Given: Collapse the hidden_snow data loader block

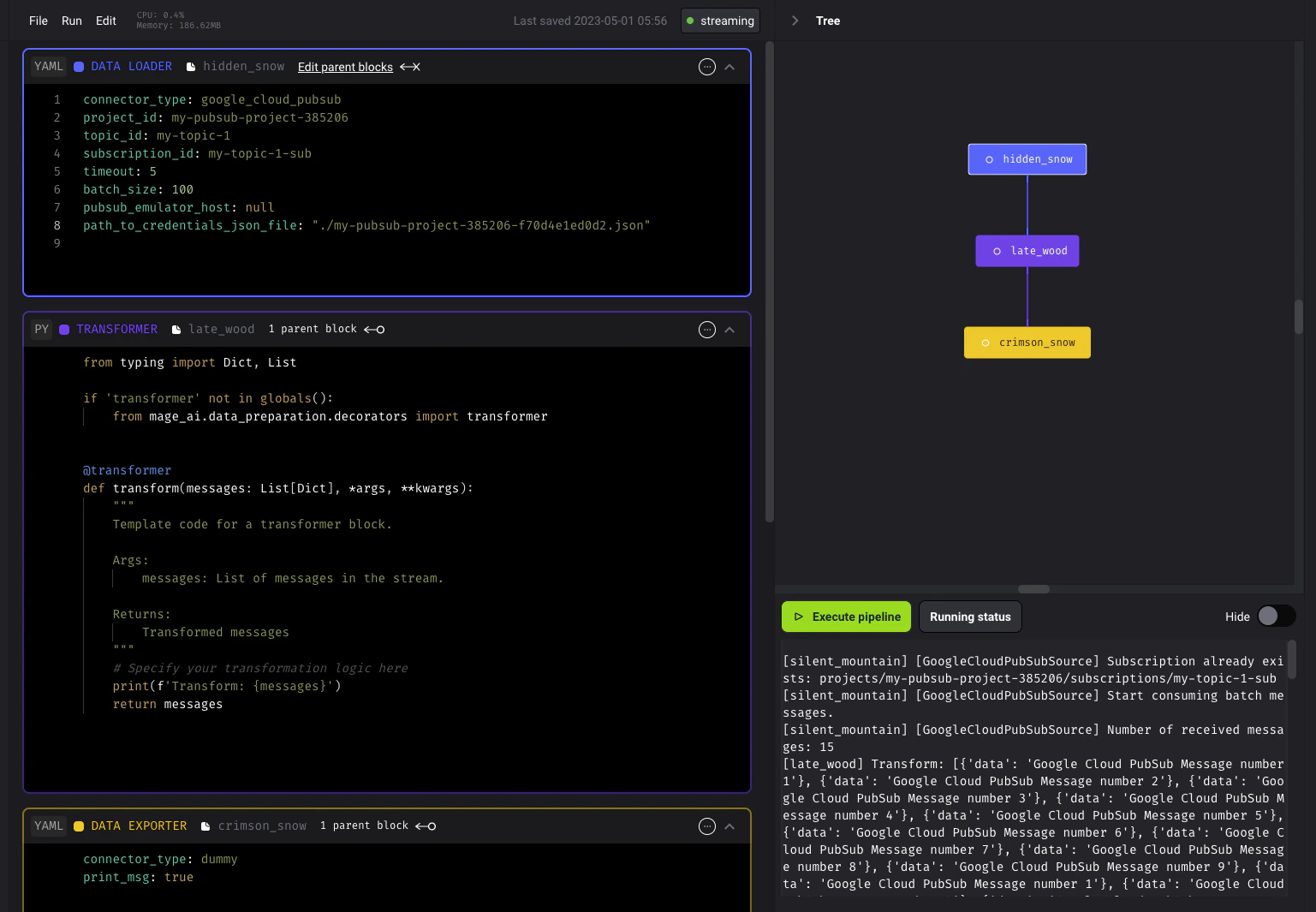Looking at the screenshot, I should 729,67.
